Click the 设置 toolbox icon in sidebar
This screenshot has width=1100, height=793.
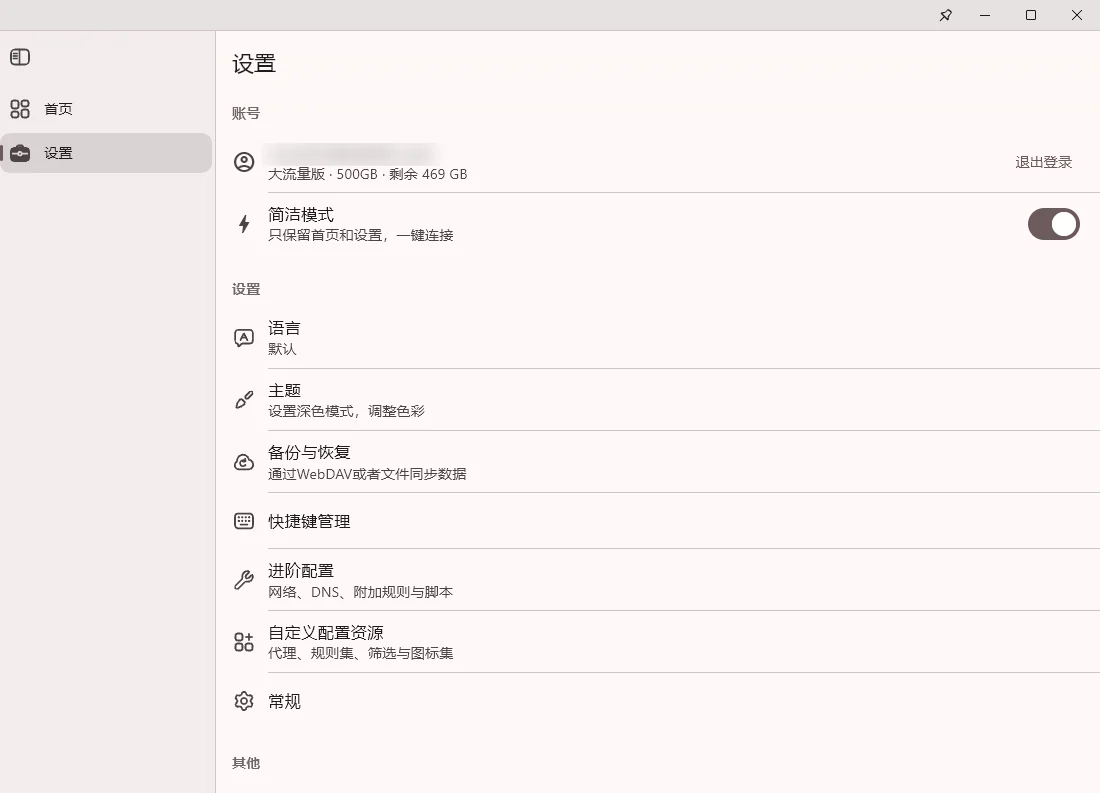tap(20, 153)
